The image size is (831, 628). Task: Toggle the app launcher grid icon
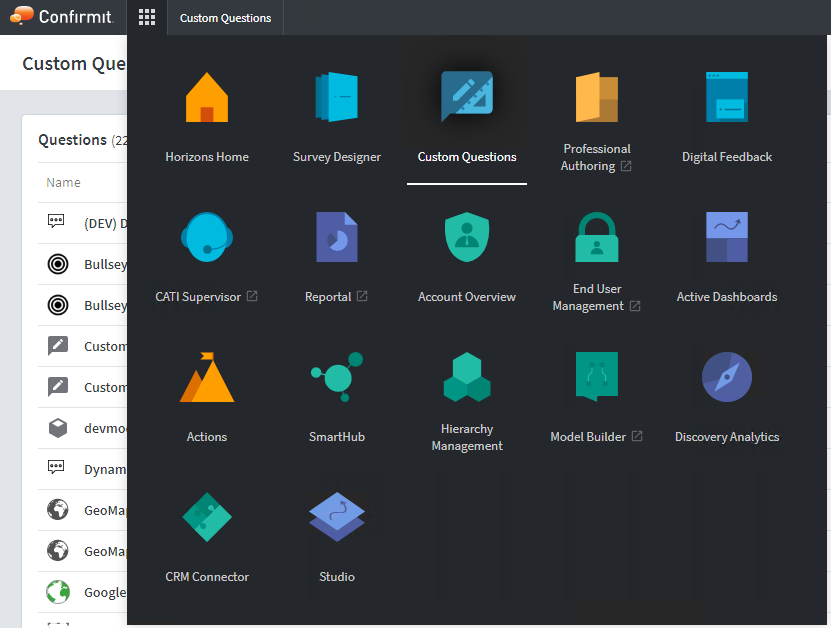(x=147, y=17)
